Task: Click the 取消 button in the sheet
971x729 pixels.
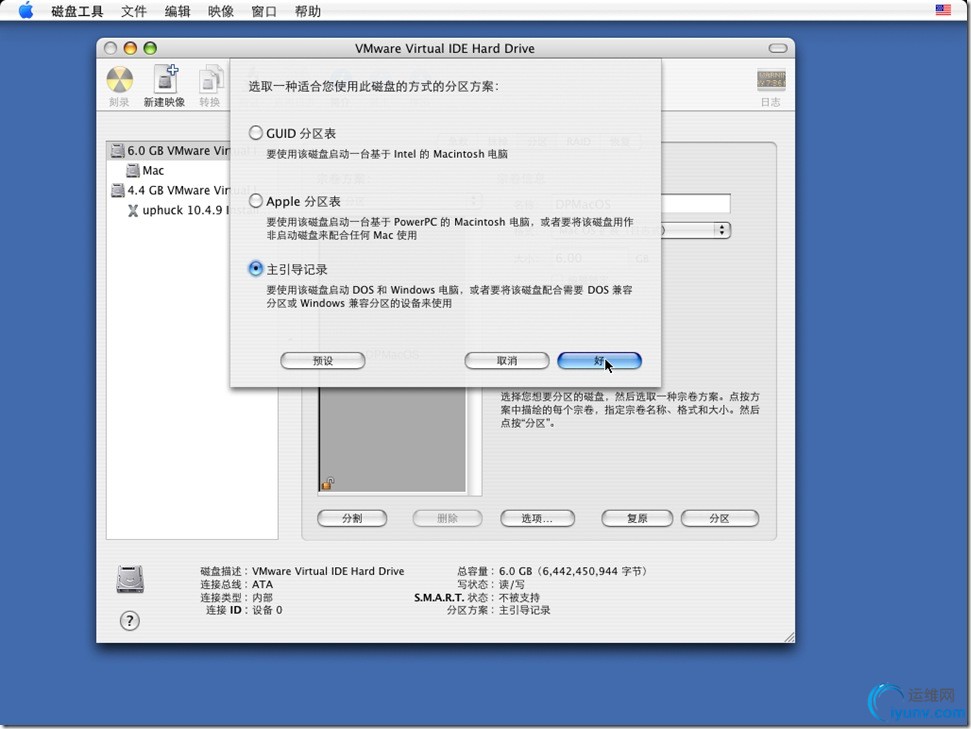Action: [x=507, y=360]
